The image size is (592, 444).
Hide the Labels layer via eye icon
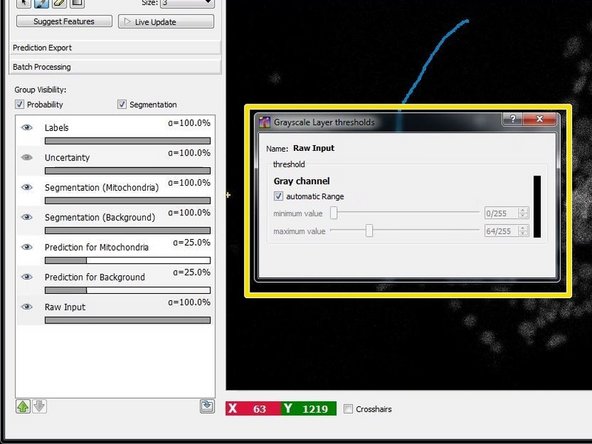[x=27, y=127]
